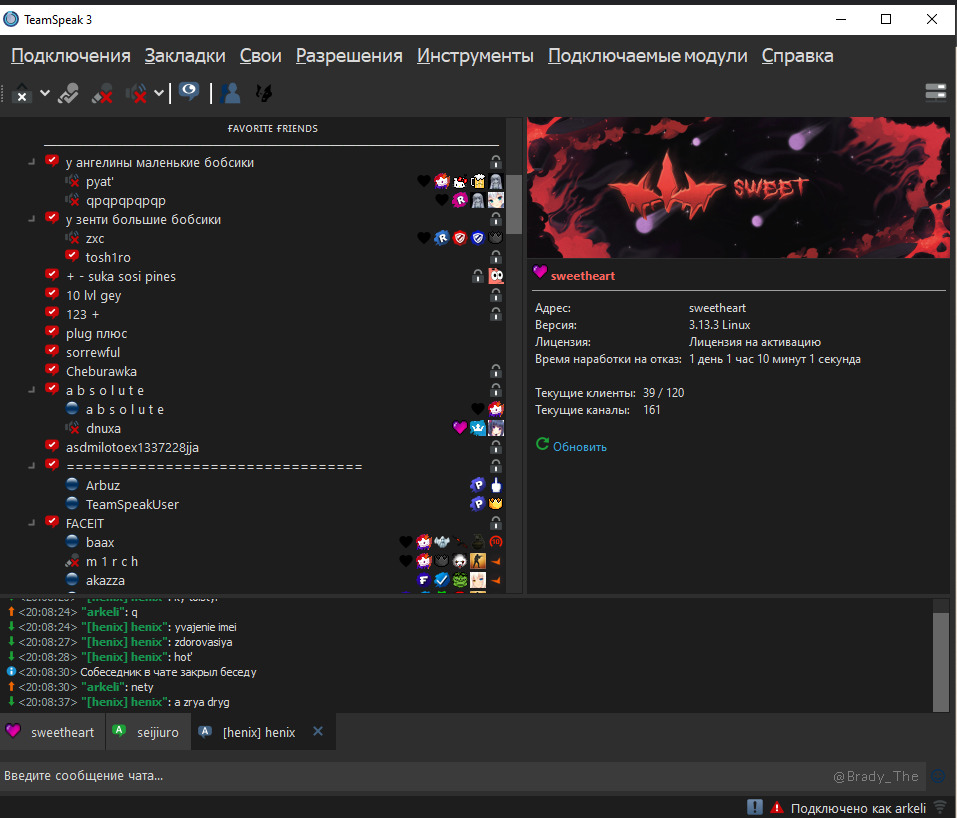Open the away status dropdown arrow
Image resolution: width=957 pixels, height=818 pixels.
tap(45, 94)
